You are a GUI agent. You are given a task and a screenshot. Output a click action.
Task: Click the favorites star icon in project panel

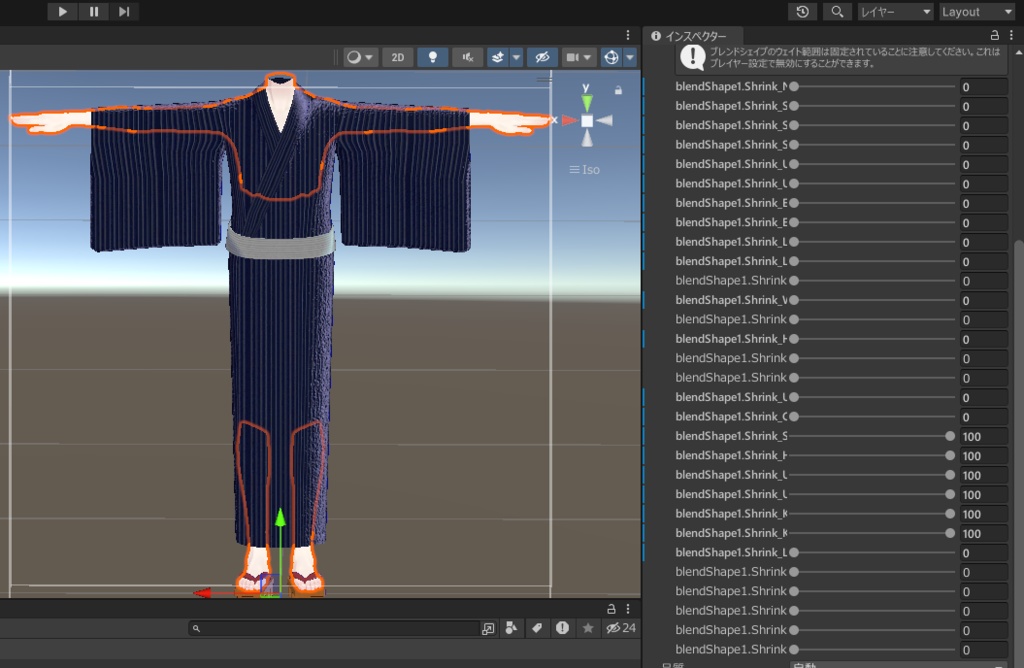(588, 628)
